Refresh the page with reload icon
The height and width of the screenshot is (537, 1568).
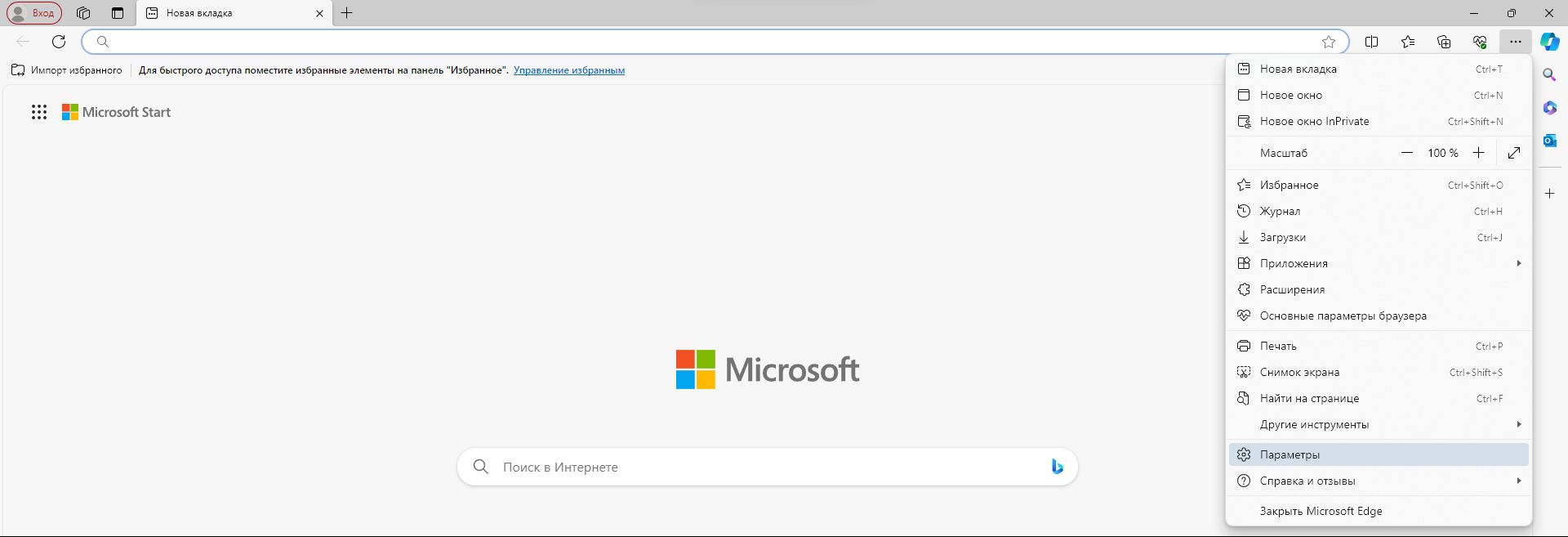tap(59, 42)
